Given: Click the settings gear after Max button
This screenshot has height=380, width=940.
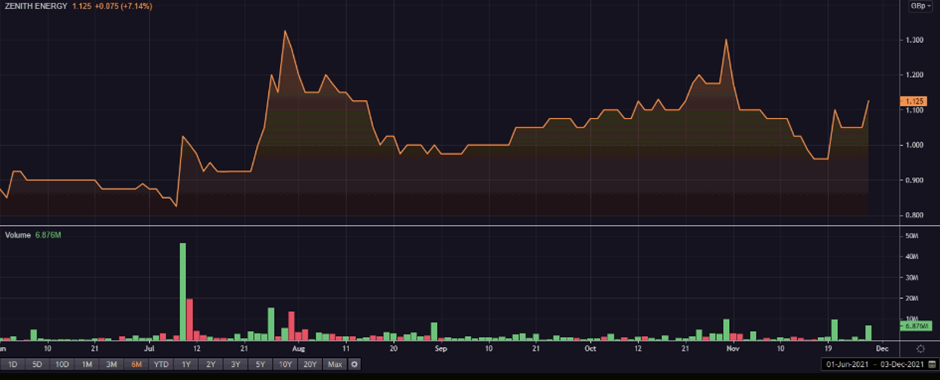Looking at the screenshot, I should tap(354, 364).
